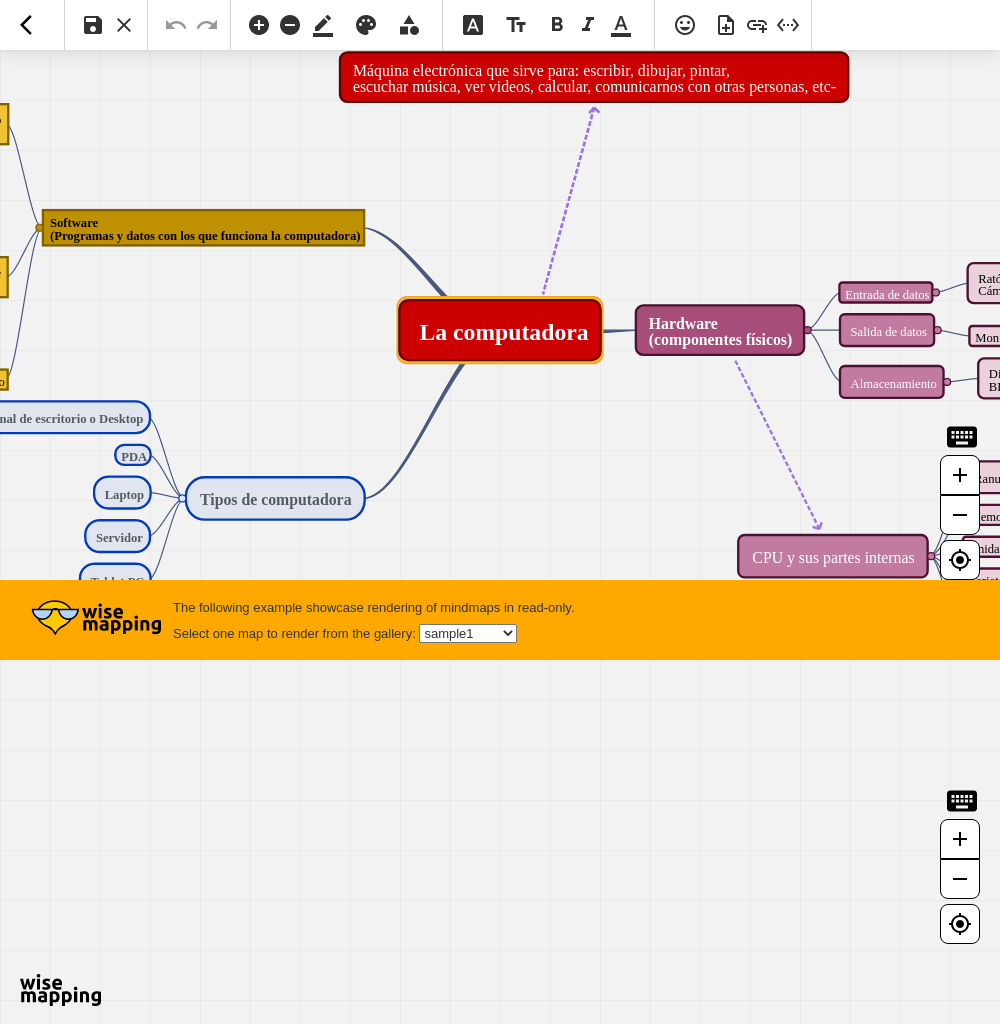Add a link to the topic

point(756,25)
